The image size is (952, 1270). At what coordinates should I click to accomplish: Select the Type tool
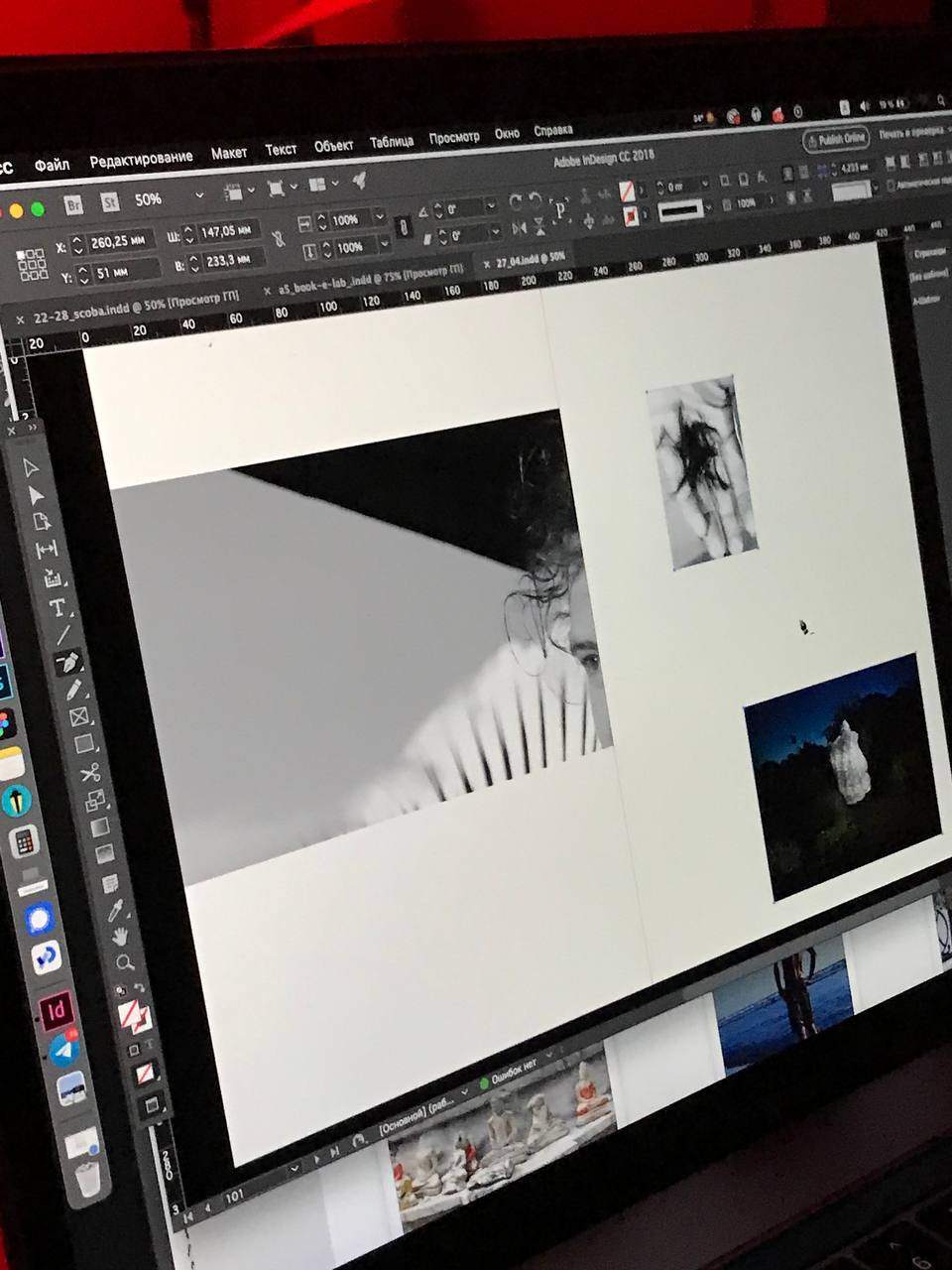point(57,607)
